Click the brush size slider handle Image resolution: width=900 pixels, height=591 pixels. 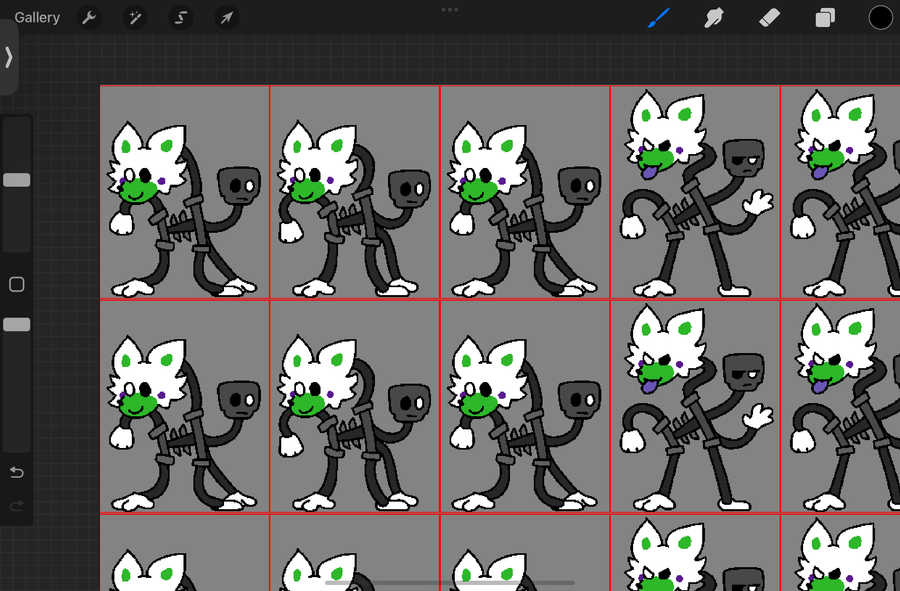pos(17,180)
